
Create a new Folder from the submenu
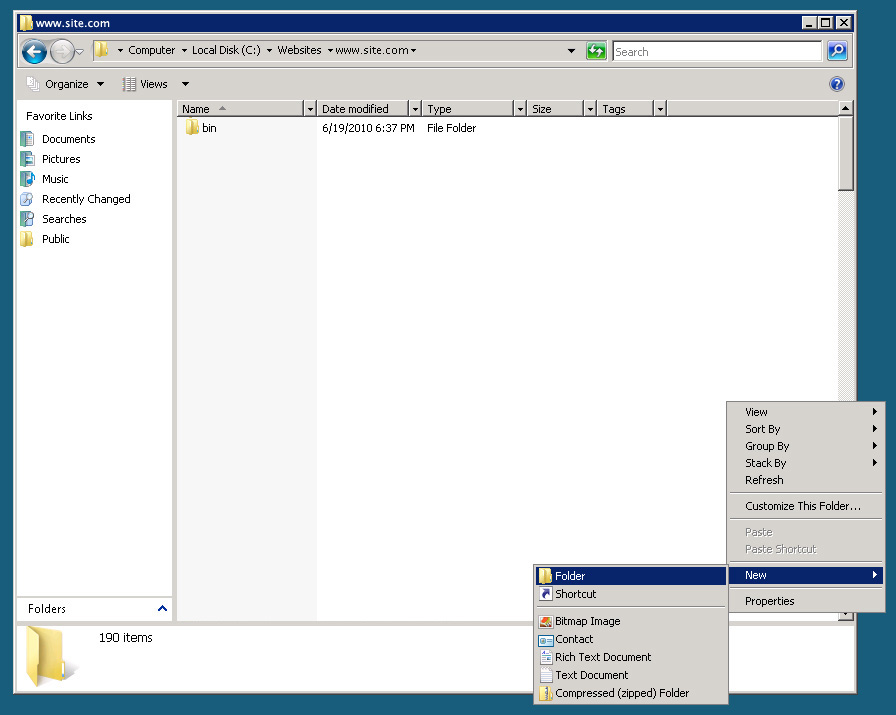631,576
